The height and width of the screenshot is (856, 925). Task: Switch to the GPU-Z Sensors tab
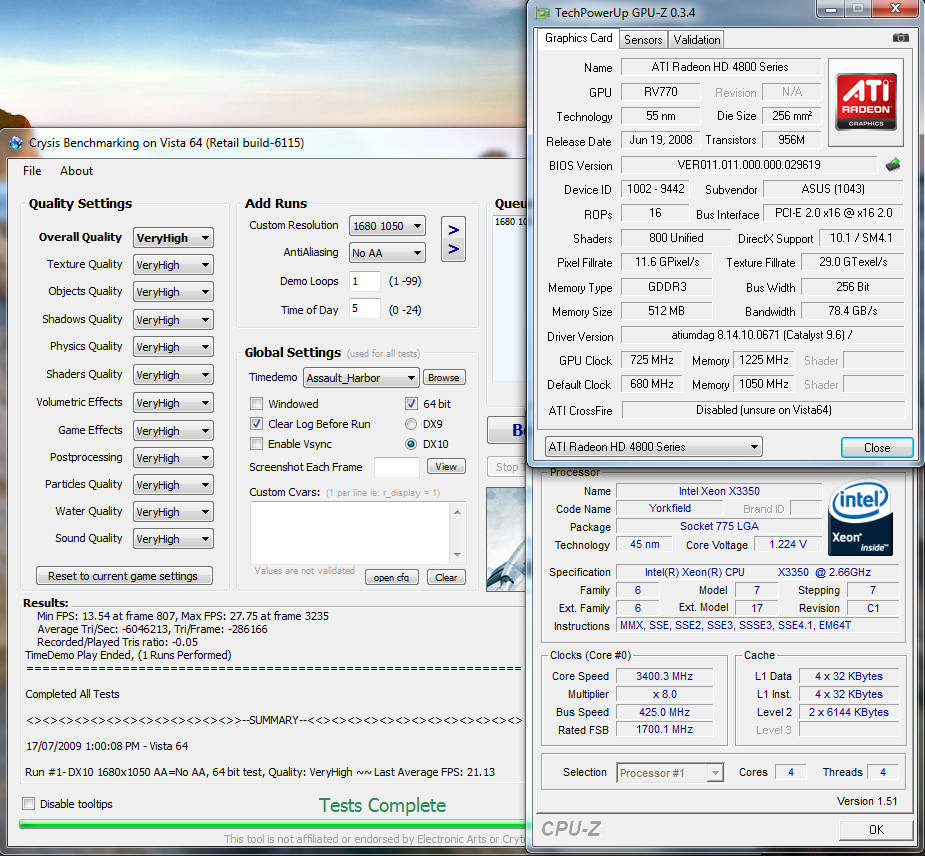(643, 40)
